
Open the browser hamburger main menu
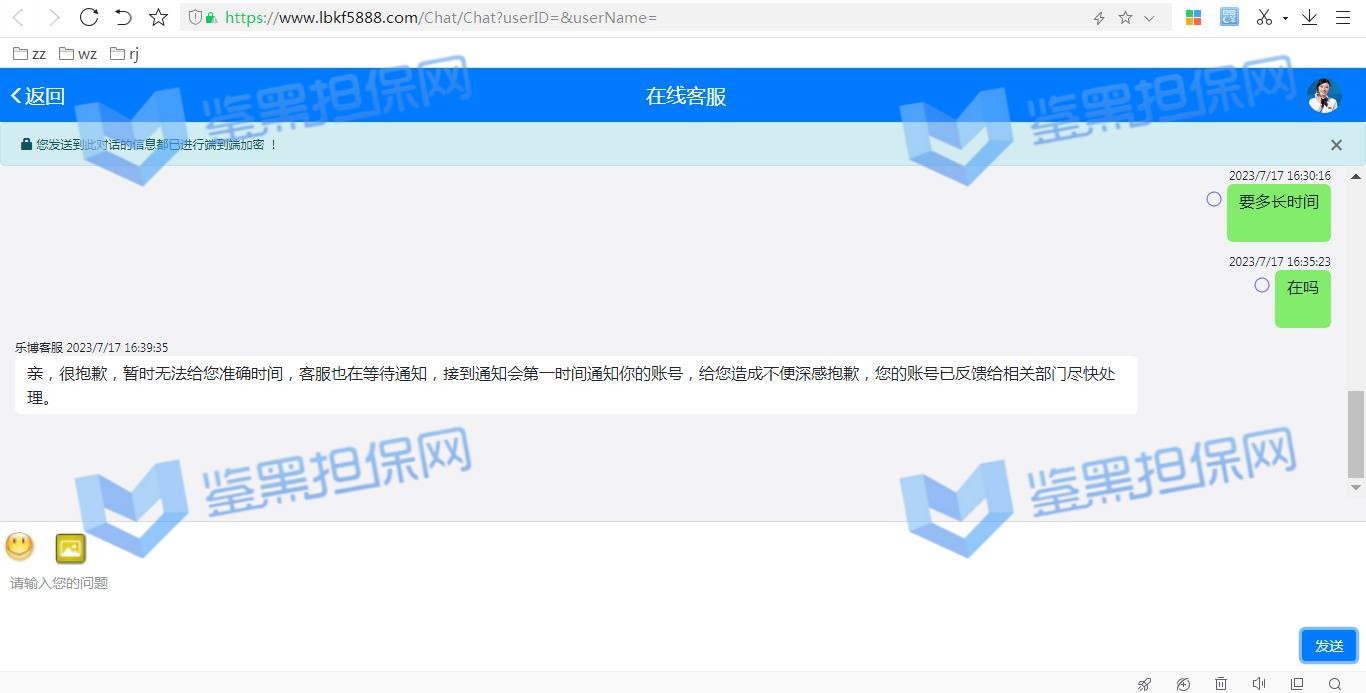(x=1343, y=17)
